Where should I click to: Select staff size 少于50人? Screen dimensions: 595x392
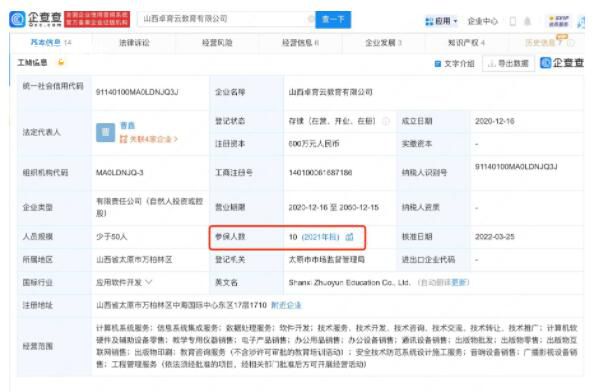click(112, 237)
